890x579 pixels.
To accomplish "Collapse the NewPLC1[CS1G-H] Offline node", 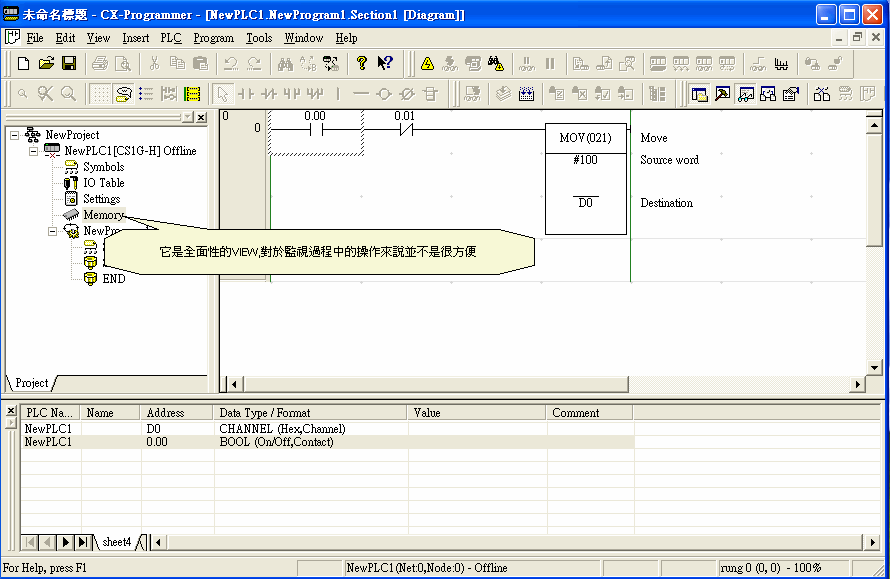I will tap(33, 151).
